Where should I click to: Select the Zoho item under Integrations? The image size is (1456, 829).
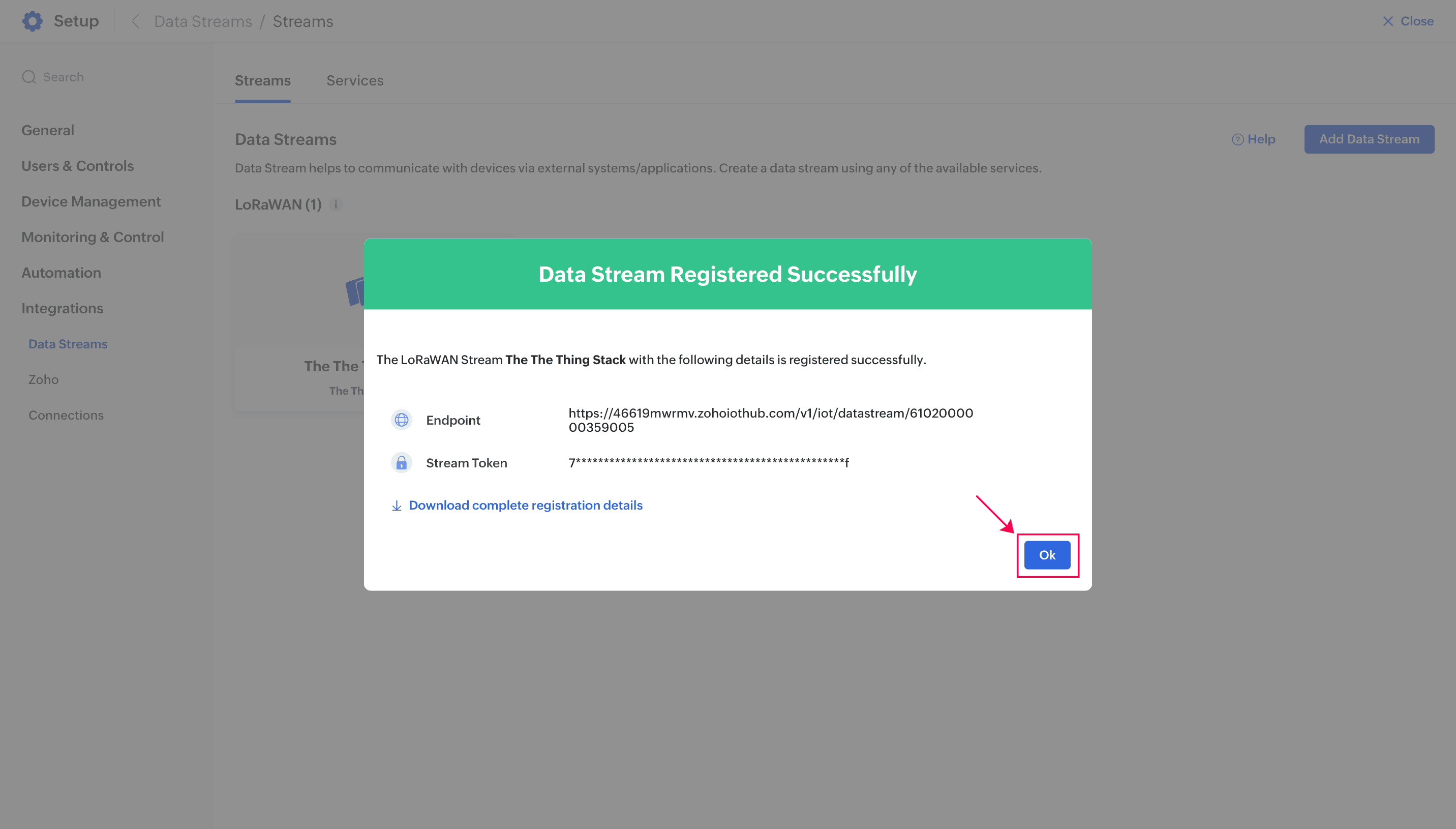tap(43, 379)
